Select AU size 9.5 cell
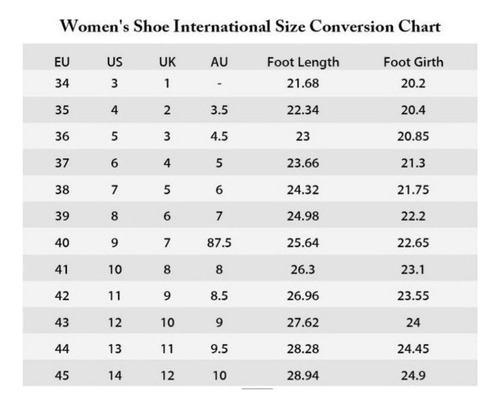The height and width of the screenshot is (408, 500). click(x=219, y=349)
